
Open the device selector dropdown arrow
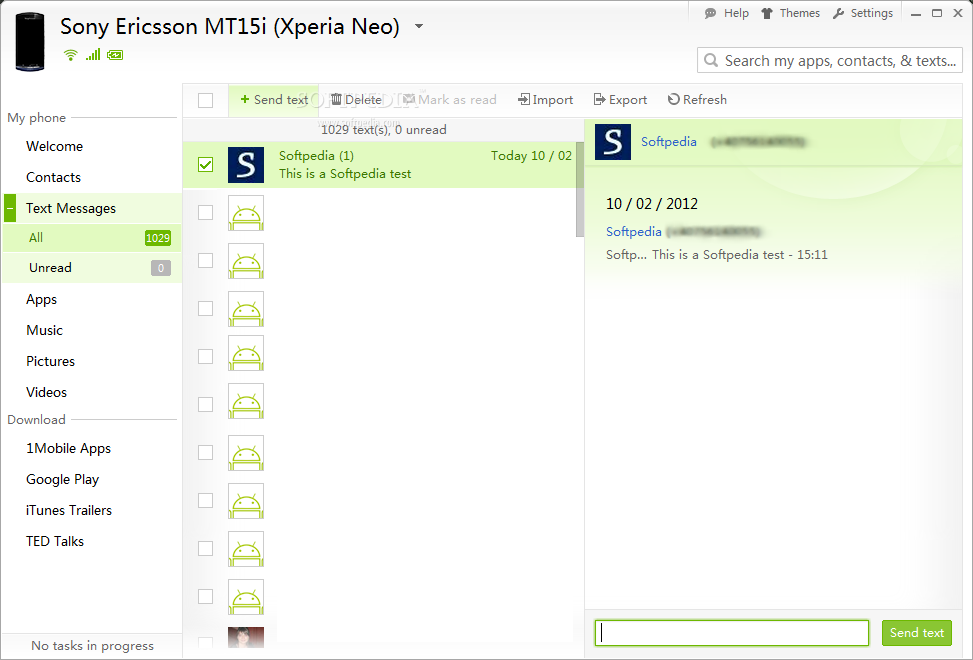419,26
